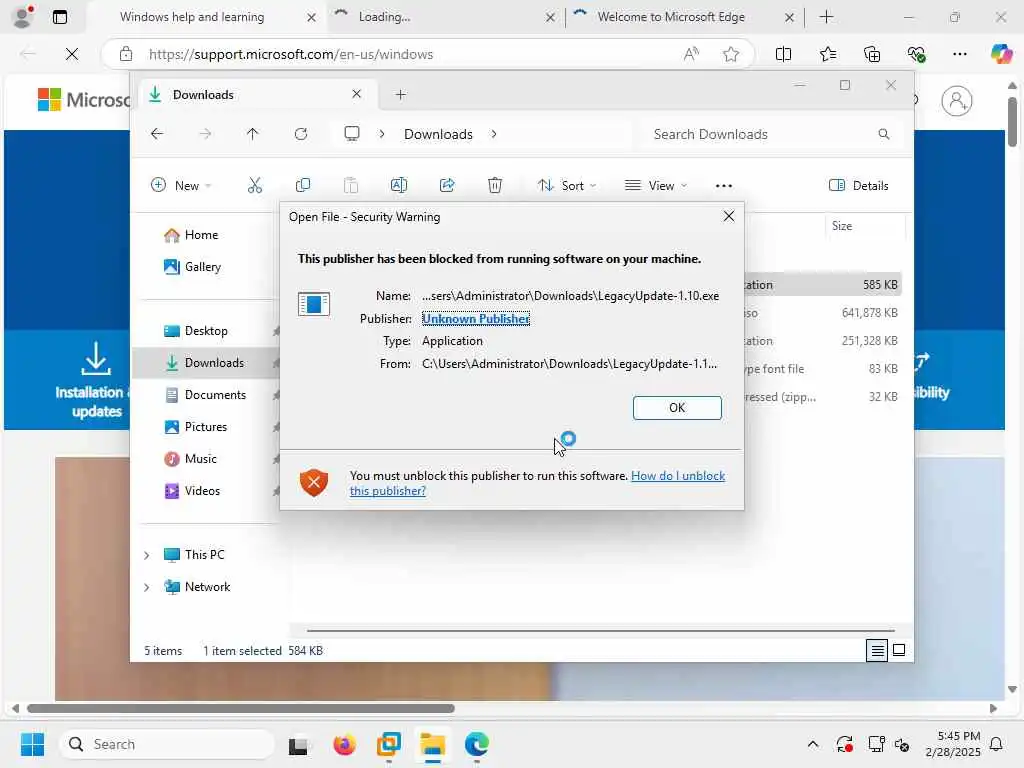This screenshot has height=768, width=1024.
Task: Click the Read aloud icon in Edge
Action: [x=691, y=54]
